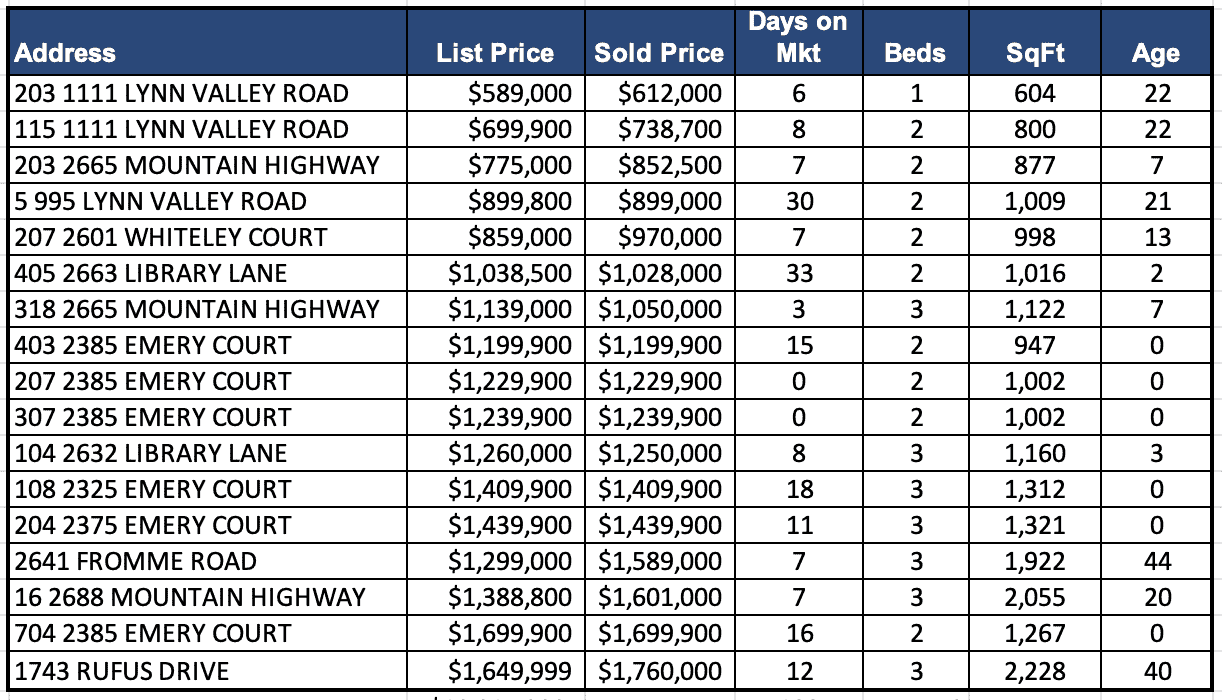Click the 207 2601 Whiteley Court cell
Screen dimensions: 1222x700
tap(171, 238)
